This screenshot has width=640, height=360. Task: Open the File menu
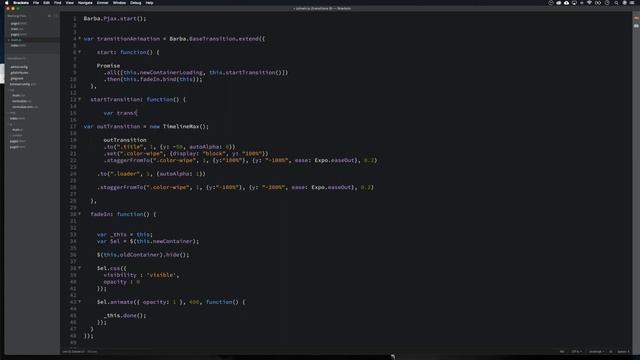tap(36, 3)
